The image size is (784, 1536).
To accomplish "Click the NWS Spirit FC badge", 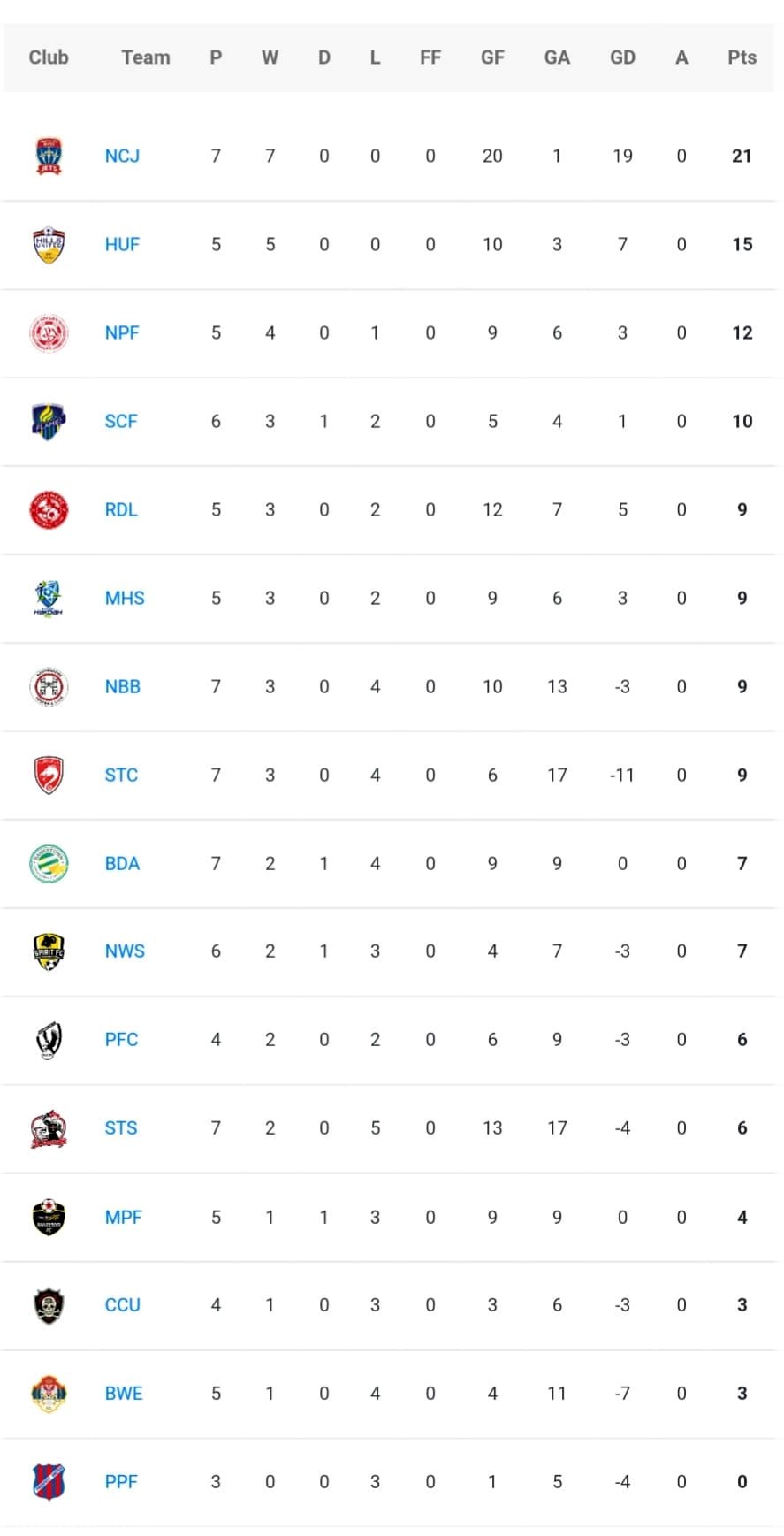I will click(49, 951).
